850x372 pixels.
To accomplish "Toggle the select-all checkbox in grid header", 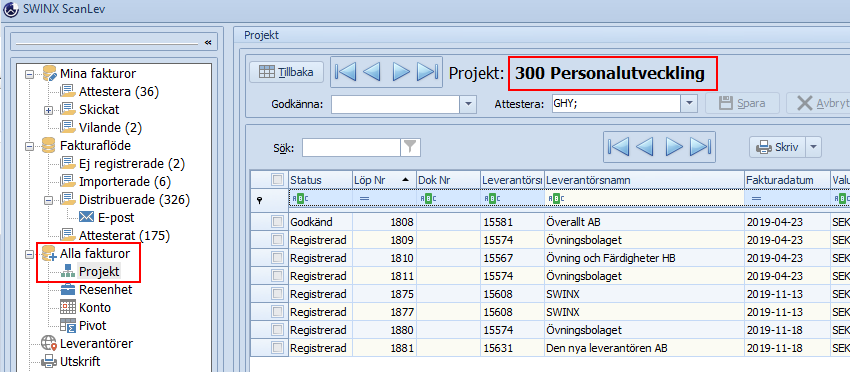I will click(277, 179).
